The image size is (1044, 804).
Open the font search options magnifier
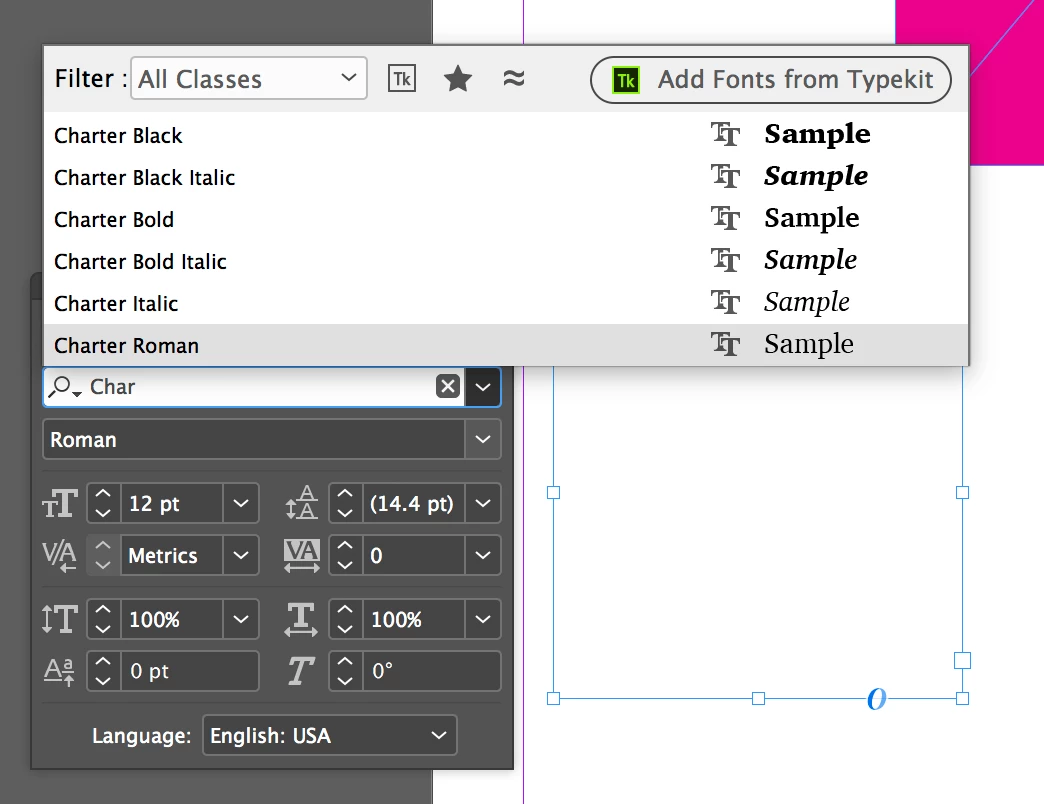[x=65, y=387]
